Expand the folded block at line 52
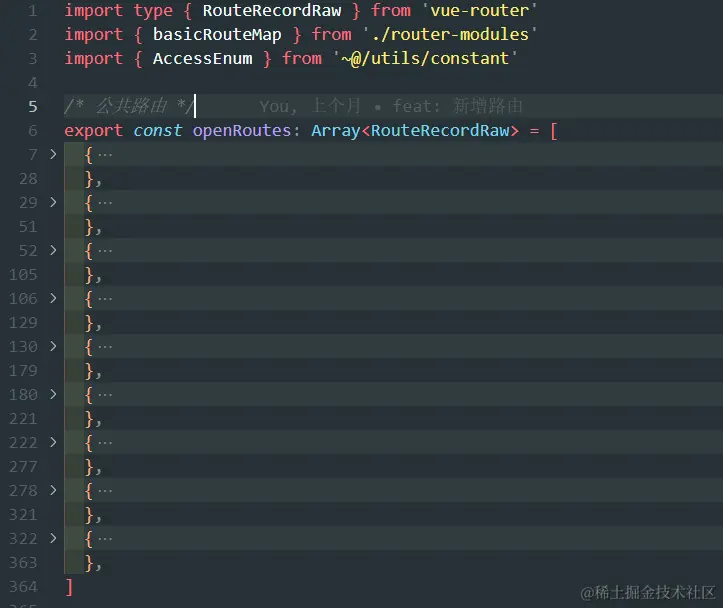 (53, 250)
